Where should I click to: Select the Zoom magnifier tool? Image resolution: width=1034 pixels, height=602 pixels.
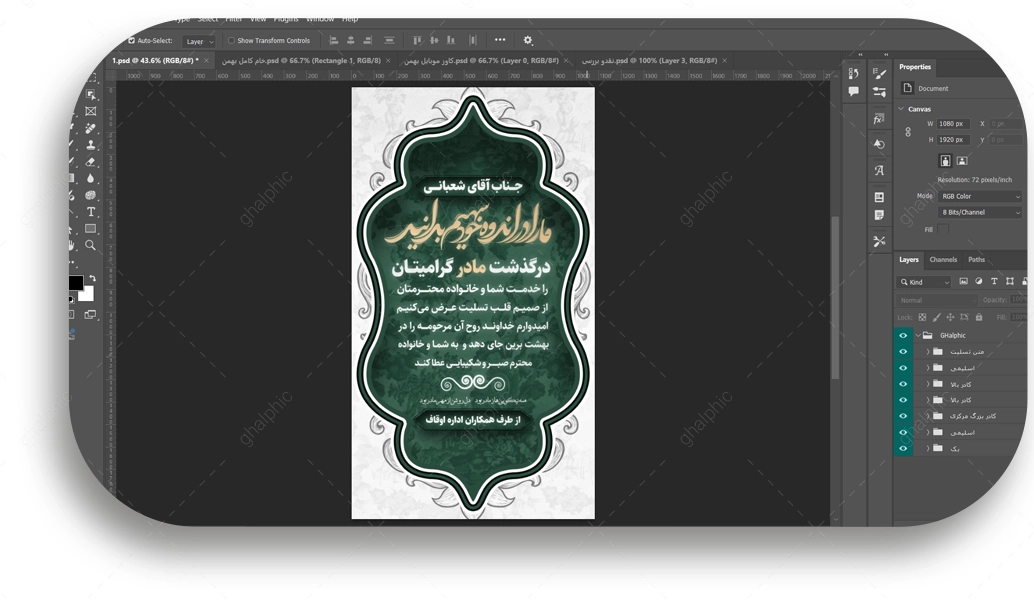click(91, 245)
